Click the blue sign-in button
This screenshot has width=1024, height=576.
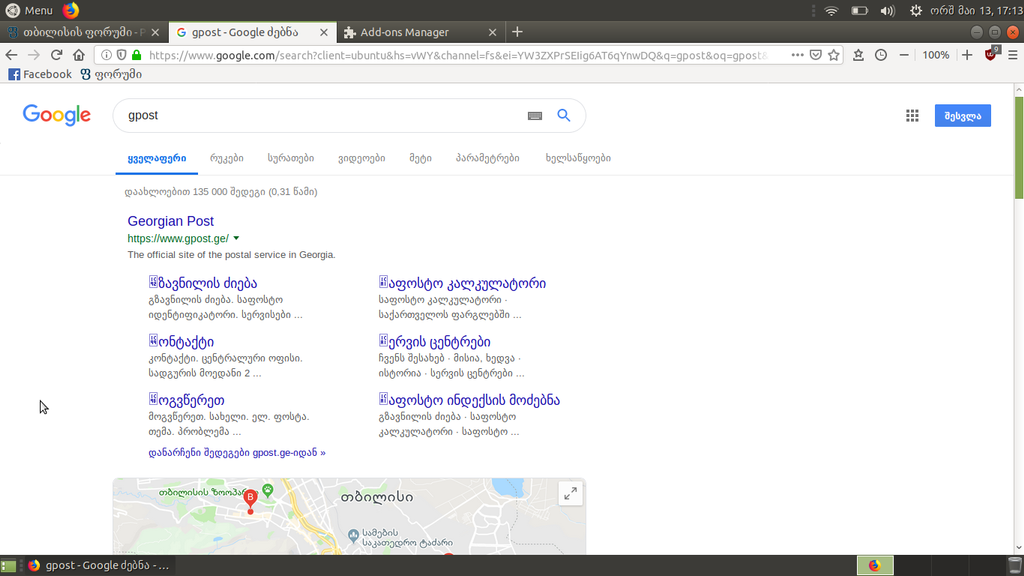(x=963, y=116)
